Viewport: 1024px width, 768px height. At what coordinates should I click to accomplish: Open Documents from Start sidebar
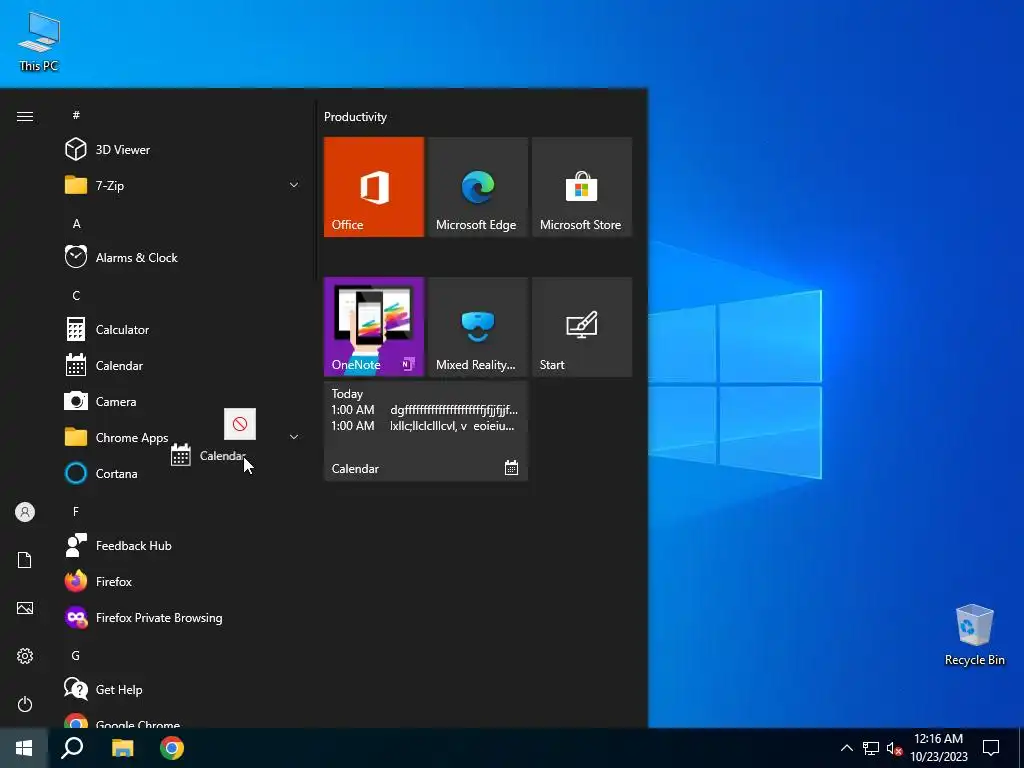(x=25, y=560)
